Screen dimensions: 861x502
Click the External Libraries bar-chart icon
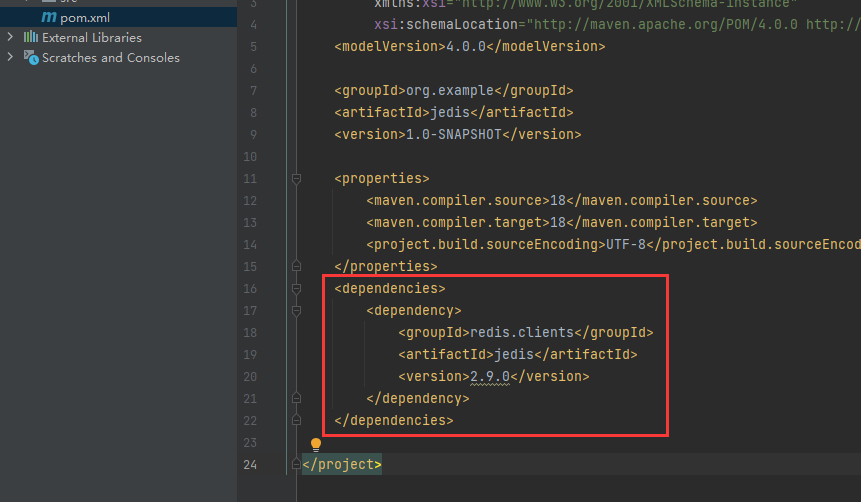click(30, 37)
